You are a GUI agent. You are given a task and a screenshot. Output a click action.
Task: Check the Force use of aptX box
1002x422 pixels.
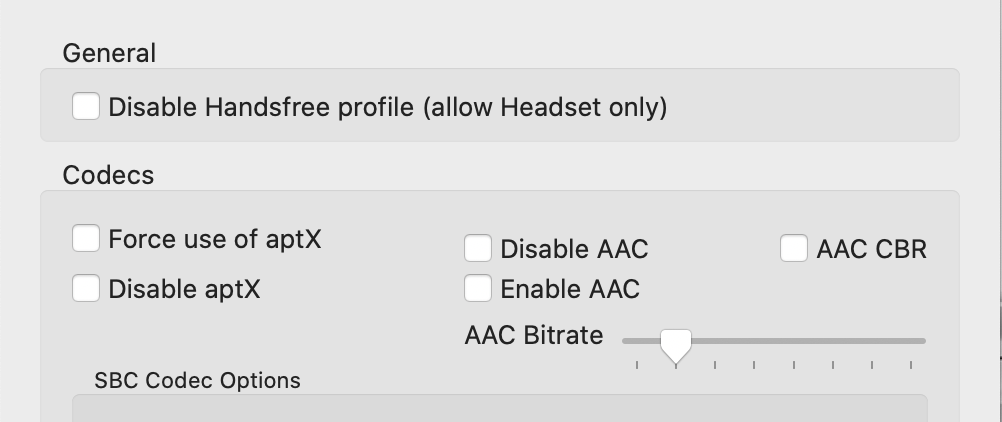[86, 239]
